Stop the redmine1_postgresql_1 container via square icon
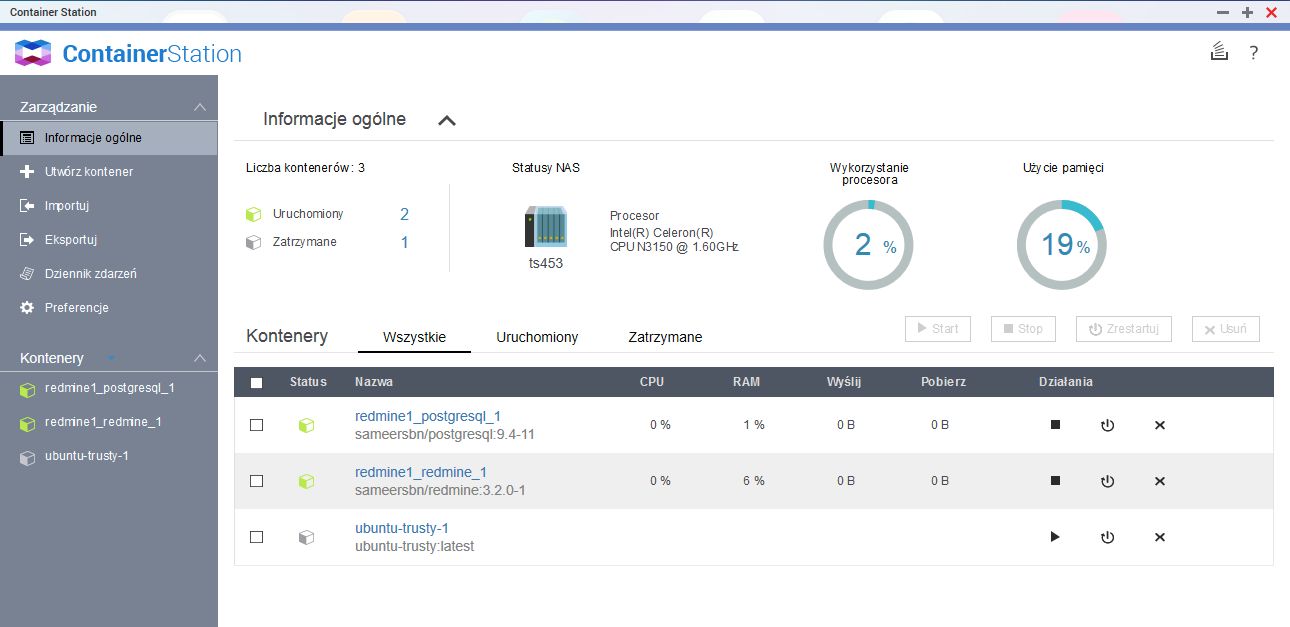This screenshot has width=1290, height=627. (1055, 425)
